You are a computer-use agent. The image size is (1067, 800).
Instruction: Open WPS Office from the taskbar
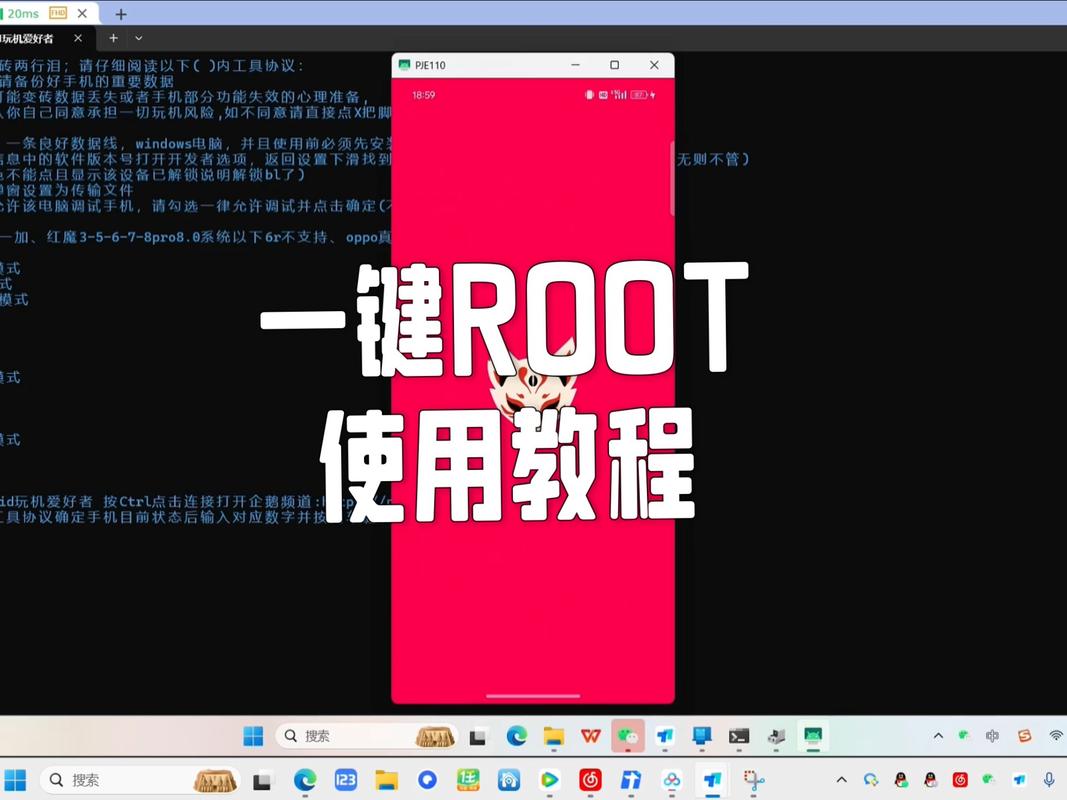590,735
